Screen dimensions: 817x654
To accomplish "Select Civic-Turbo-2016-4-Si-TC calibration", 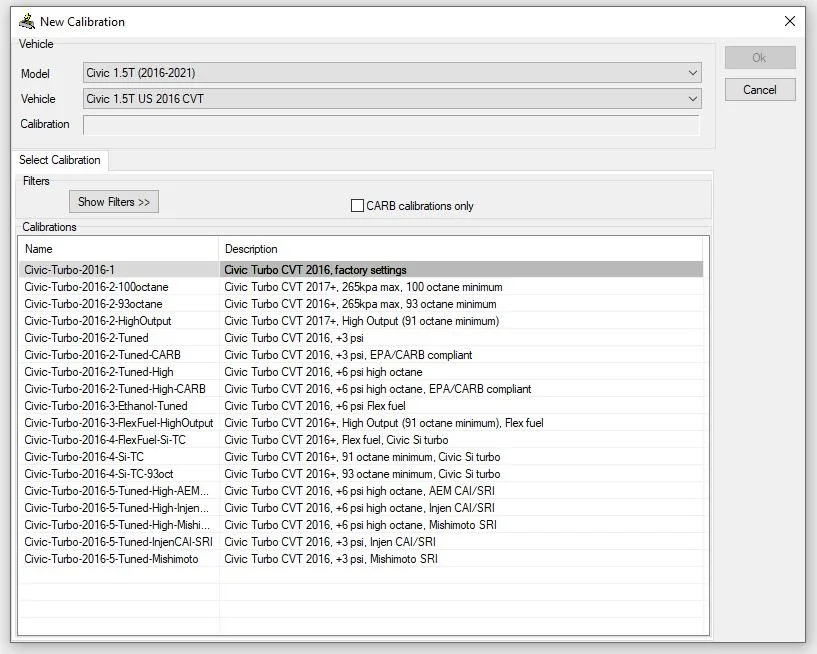I will coord(361,457).
